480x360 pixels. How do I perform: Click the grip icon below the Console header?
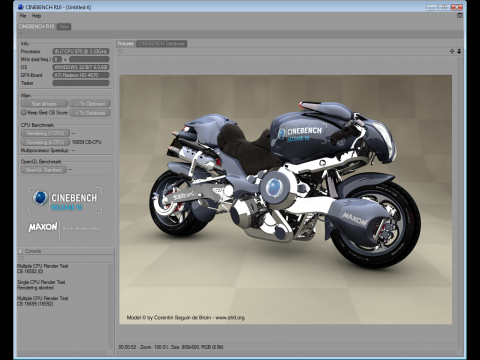pyautogui.click(x=21, y=258)
